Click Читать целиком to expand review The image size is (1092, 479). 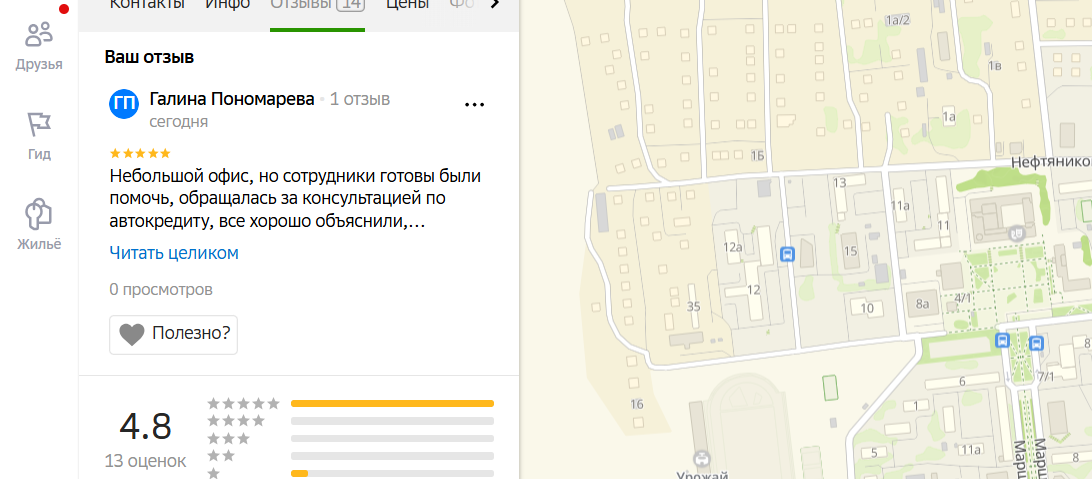pos(174,253)
